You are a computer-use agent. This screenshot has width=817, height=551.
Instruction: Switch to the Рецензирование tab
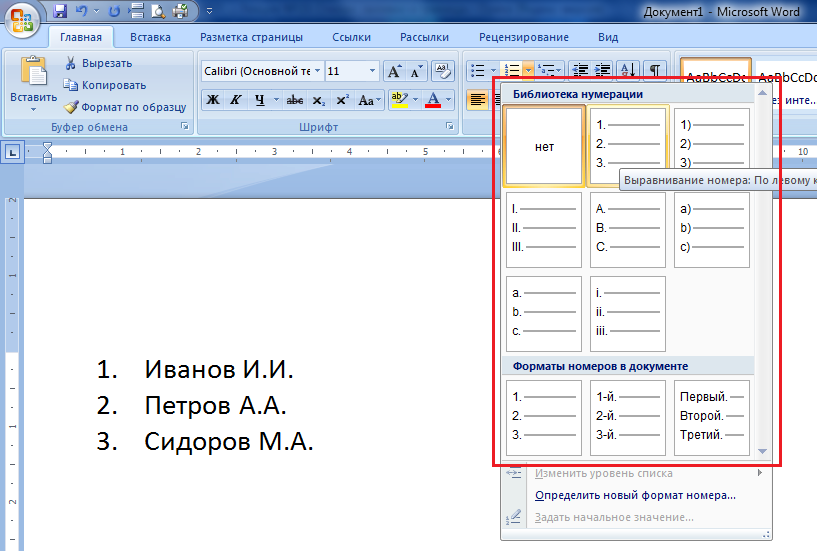[x=524, y=37]
